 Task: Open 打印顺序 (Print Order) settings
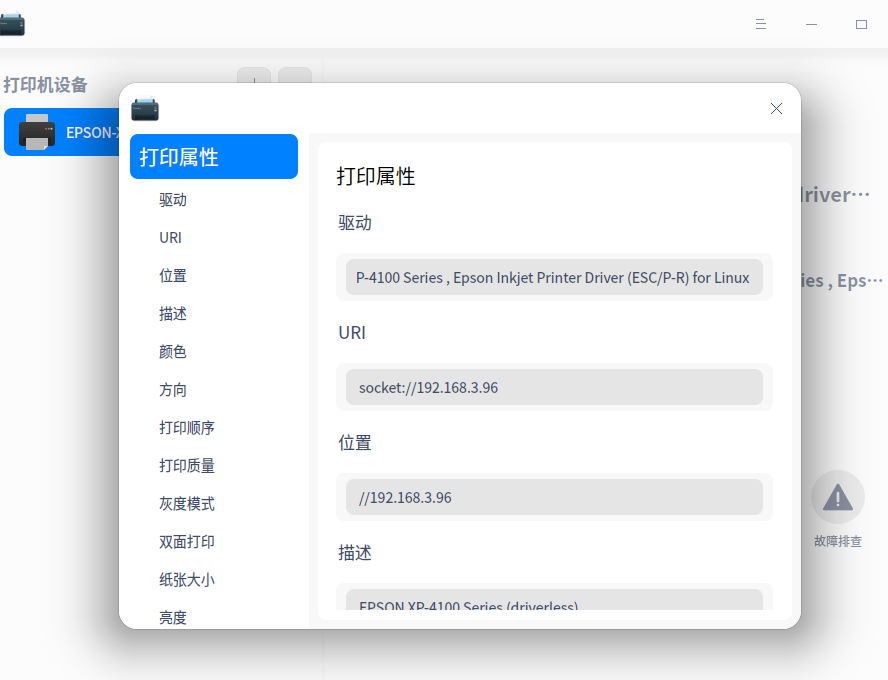(184, 427)
